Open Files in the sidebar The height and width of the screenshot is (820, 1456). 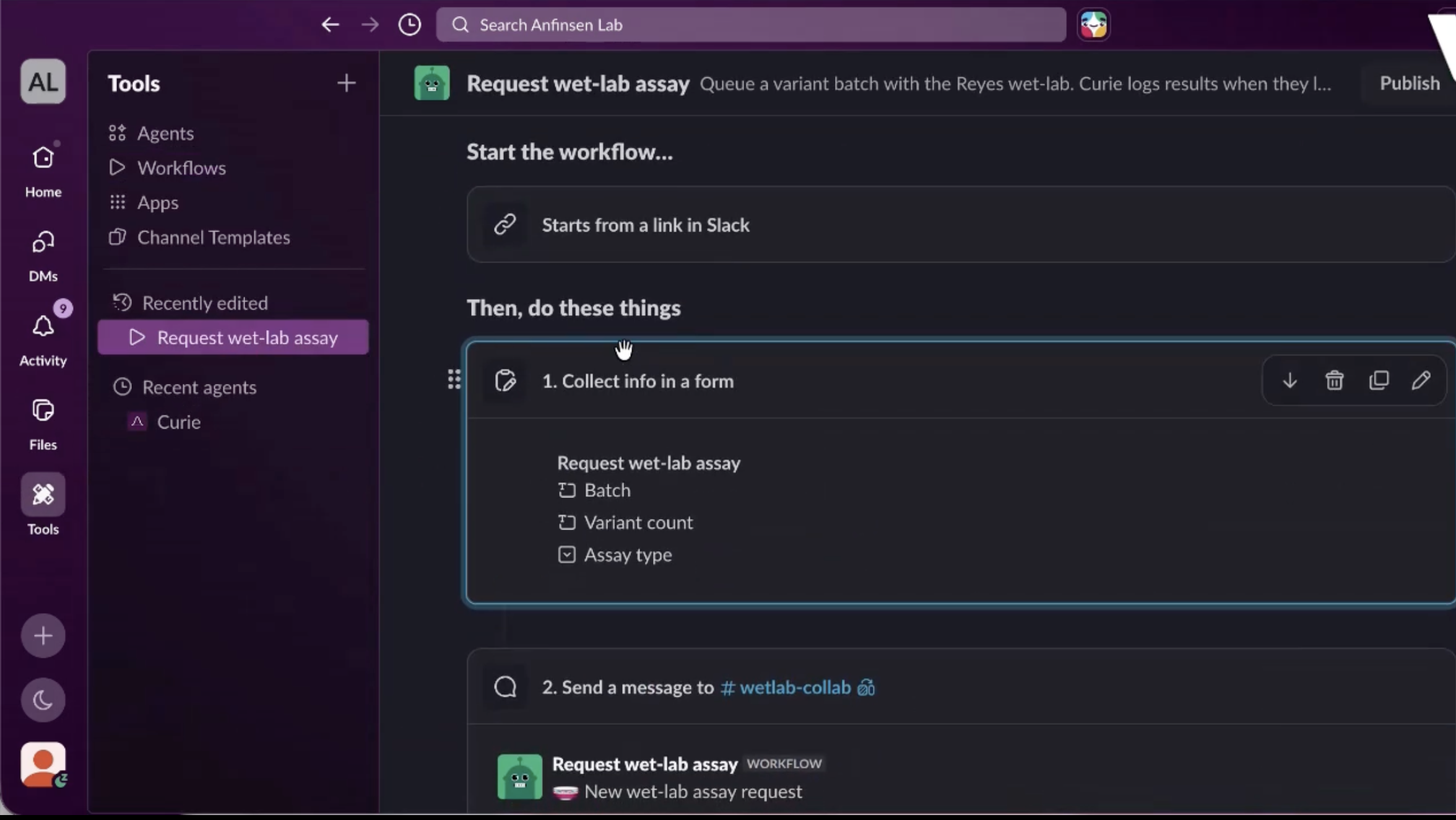click(43, 424)
